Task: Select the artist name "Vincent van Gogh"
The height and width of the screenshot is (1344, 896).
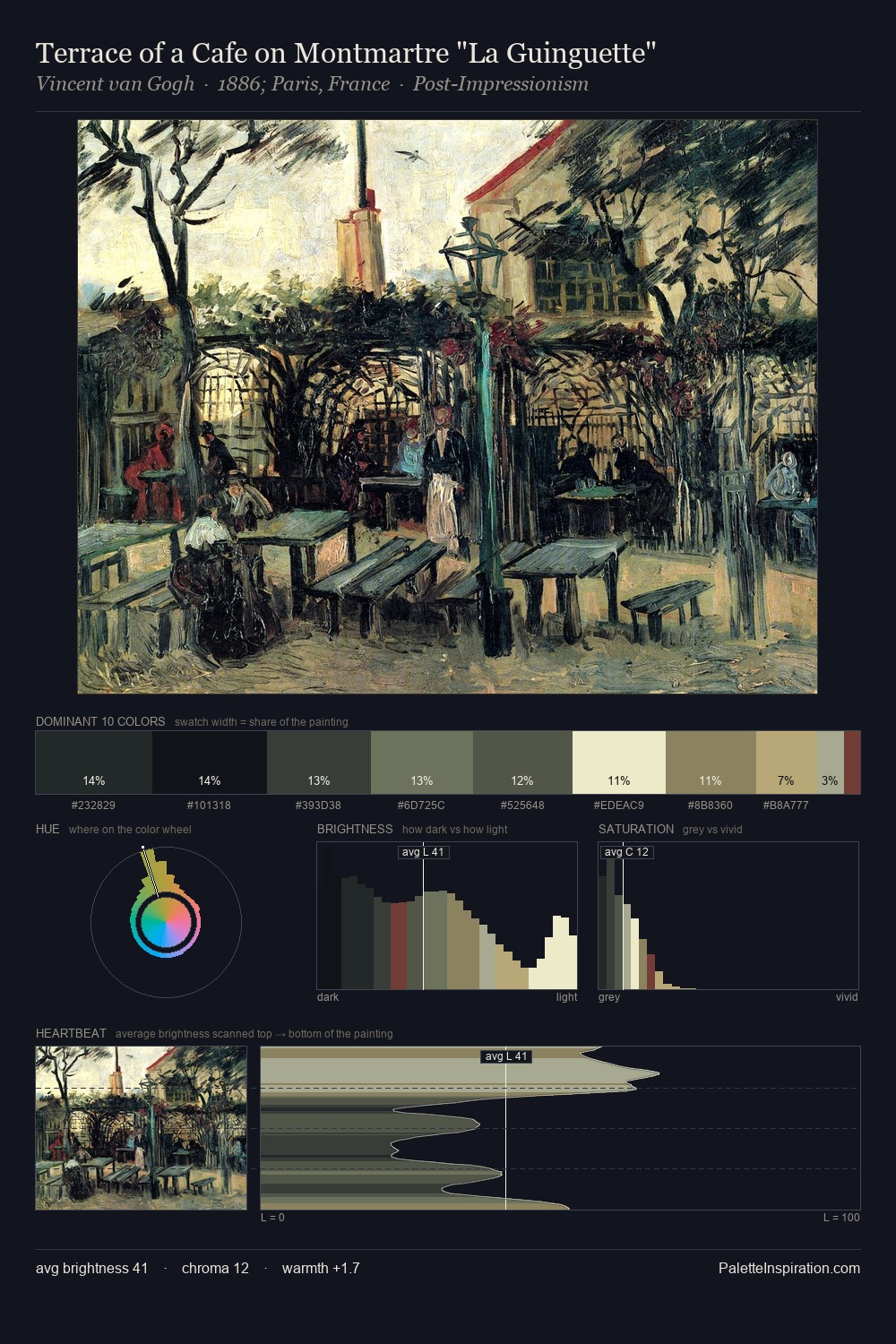Action: (115, 84)
